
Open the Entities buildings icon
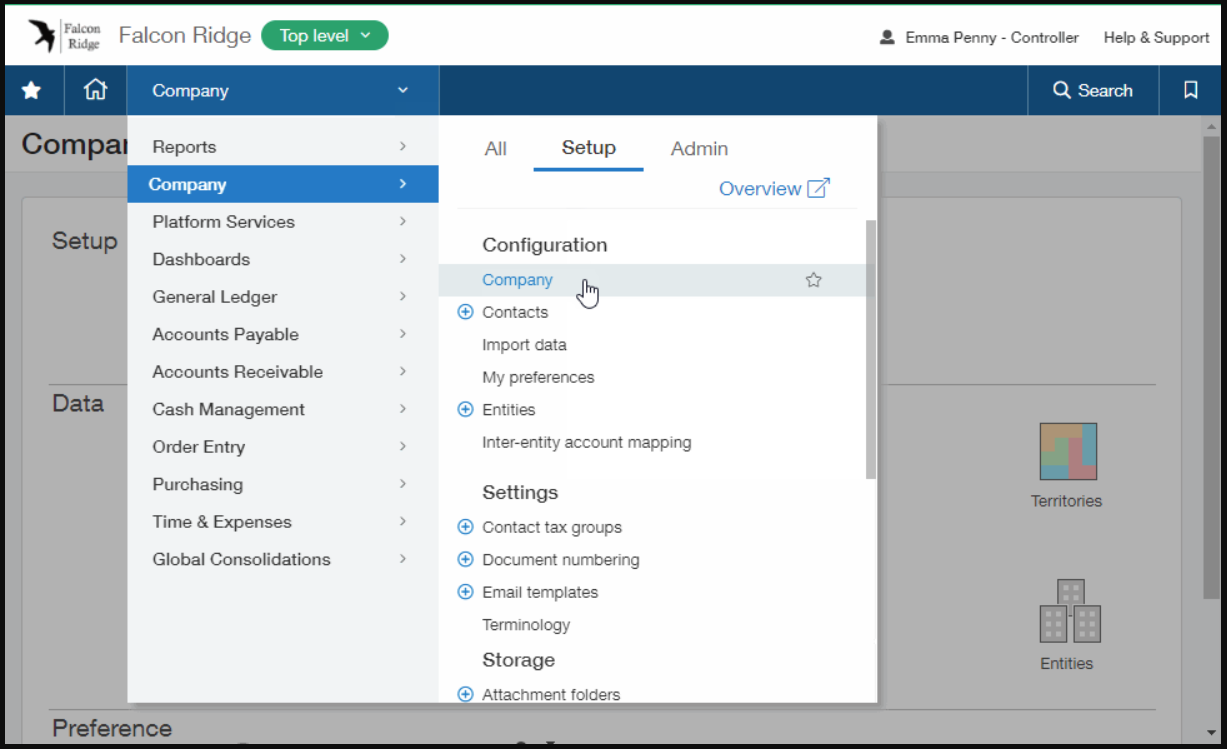(x=1069, y=612)
